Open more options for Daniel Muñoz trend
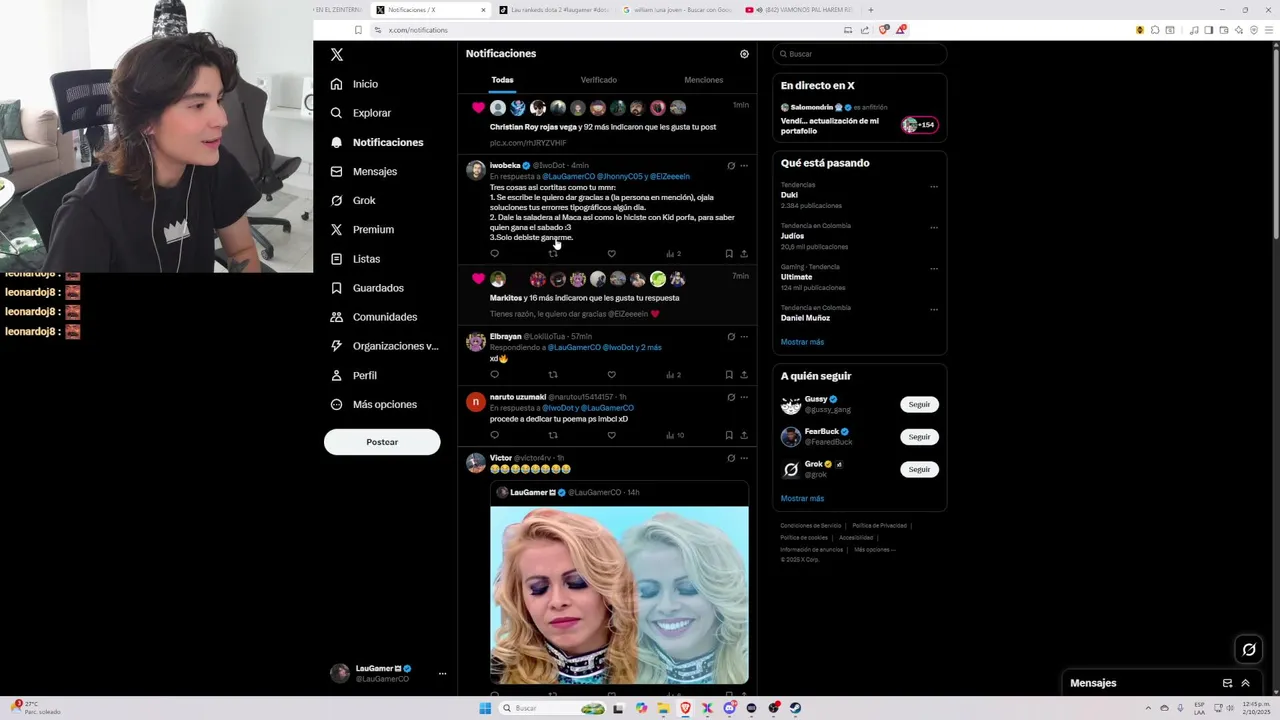The height and width of the screenshot is (720, 1280). click(934, 310)
